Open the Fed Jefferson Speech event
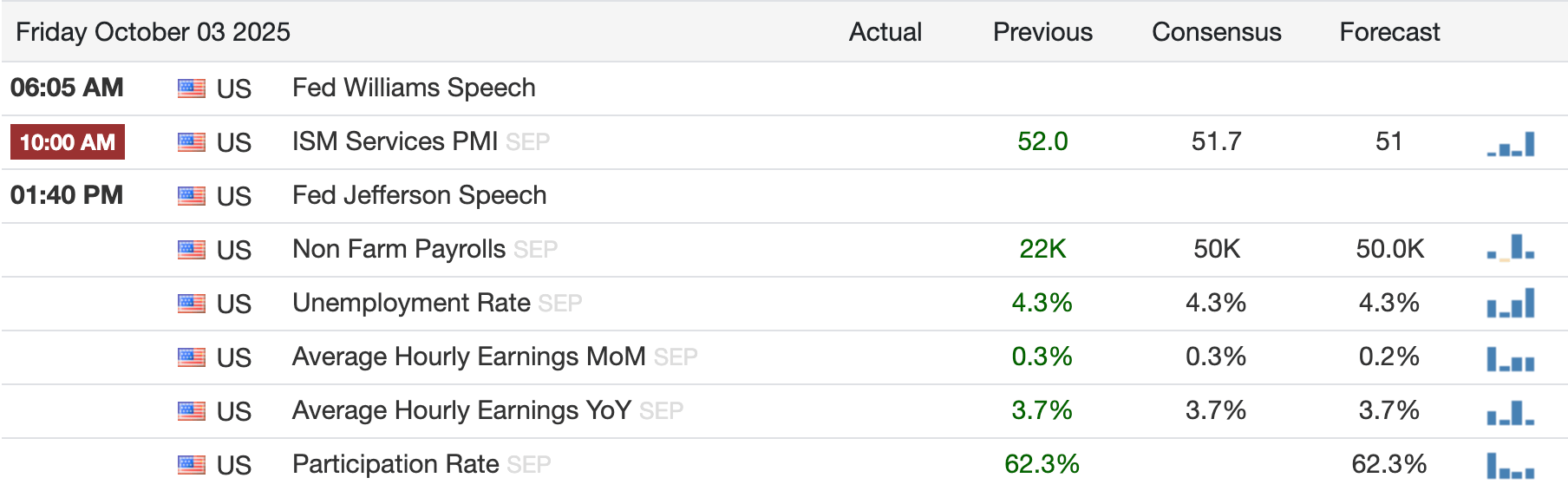Viewport: 1568px width, 491px height. click(419, 195)
